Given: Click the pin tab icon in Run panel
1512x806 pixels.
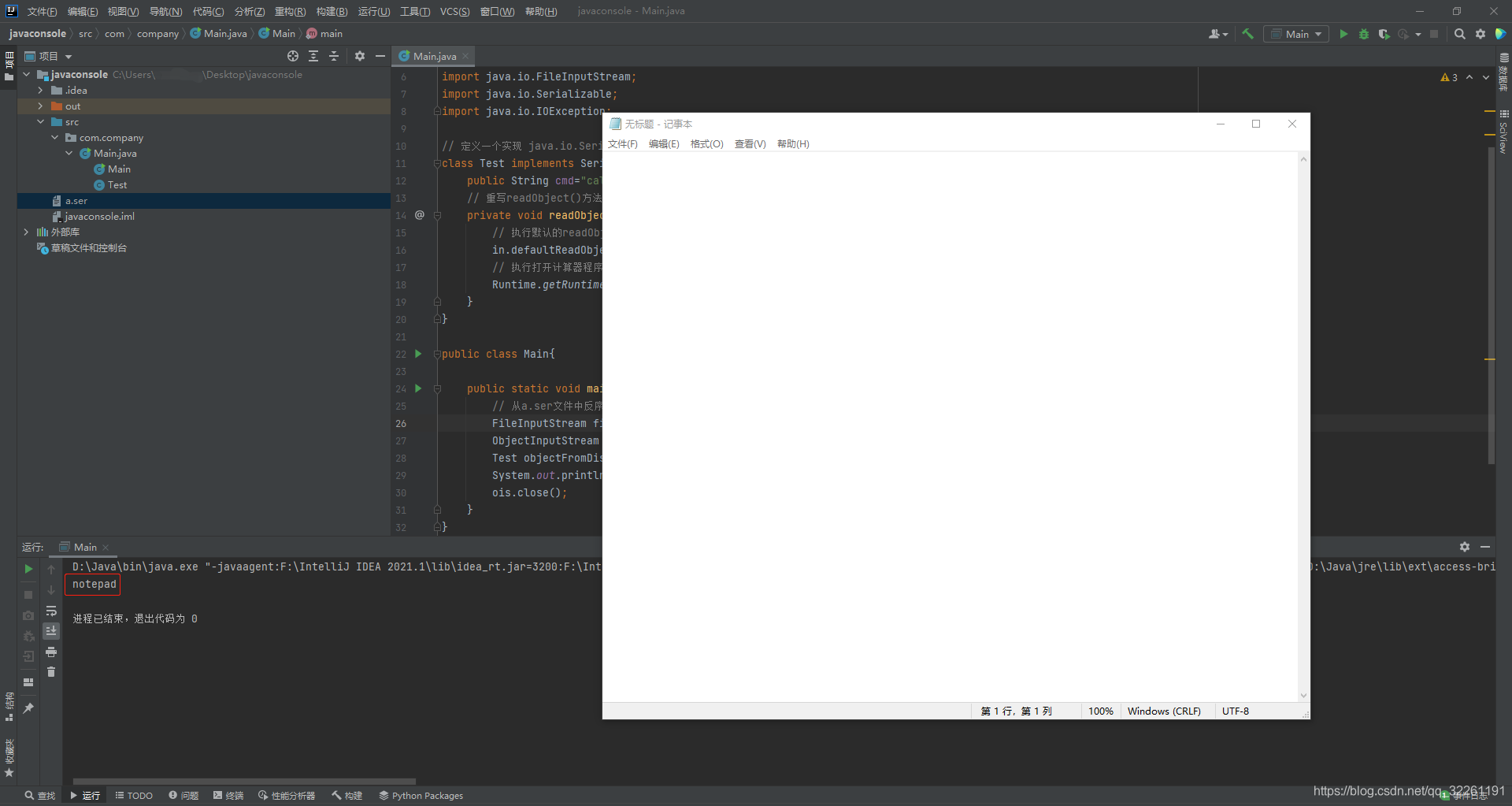Looking at the screenshot, I should (x=28, y=708).
